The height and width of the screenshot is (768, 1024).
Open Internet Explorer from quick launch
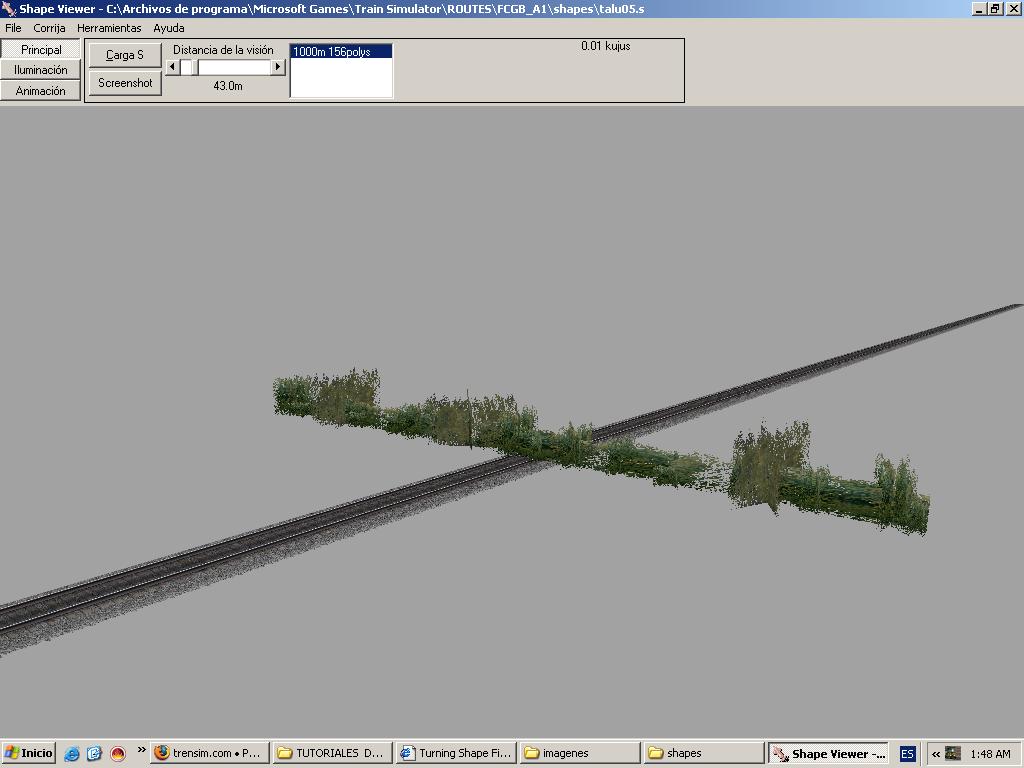(72, 753)
